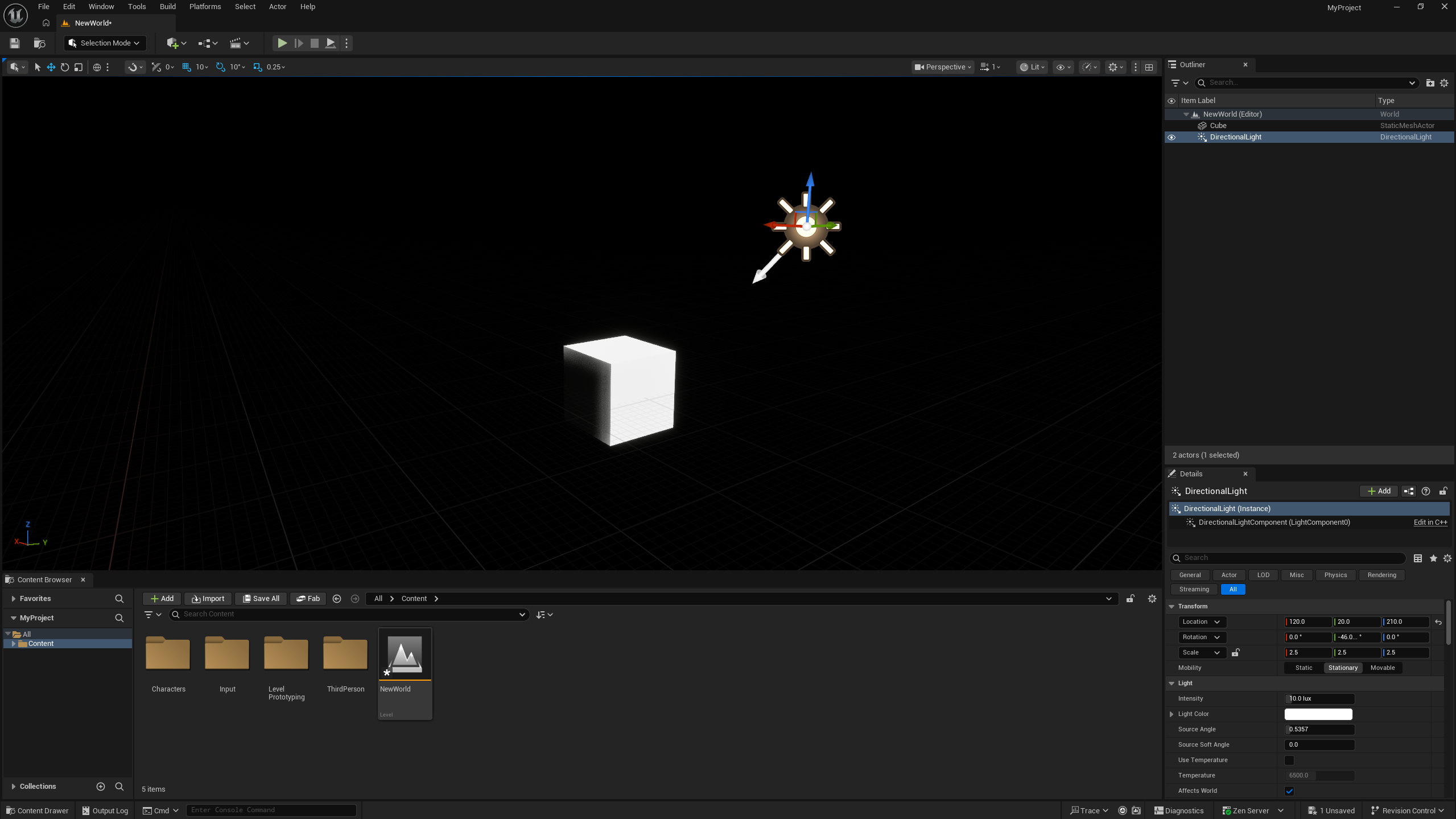Enable the Use Temperature checkbox
The width and height of the screenshot is (1456, 819).
[x=1289, y=760]
